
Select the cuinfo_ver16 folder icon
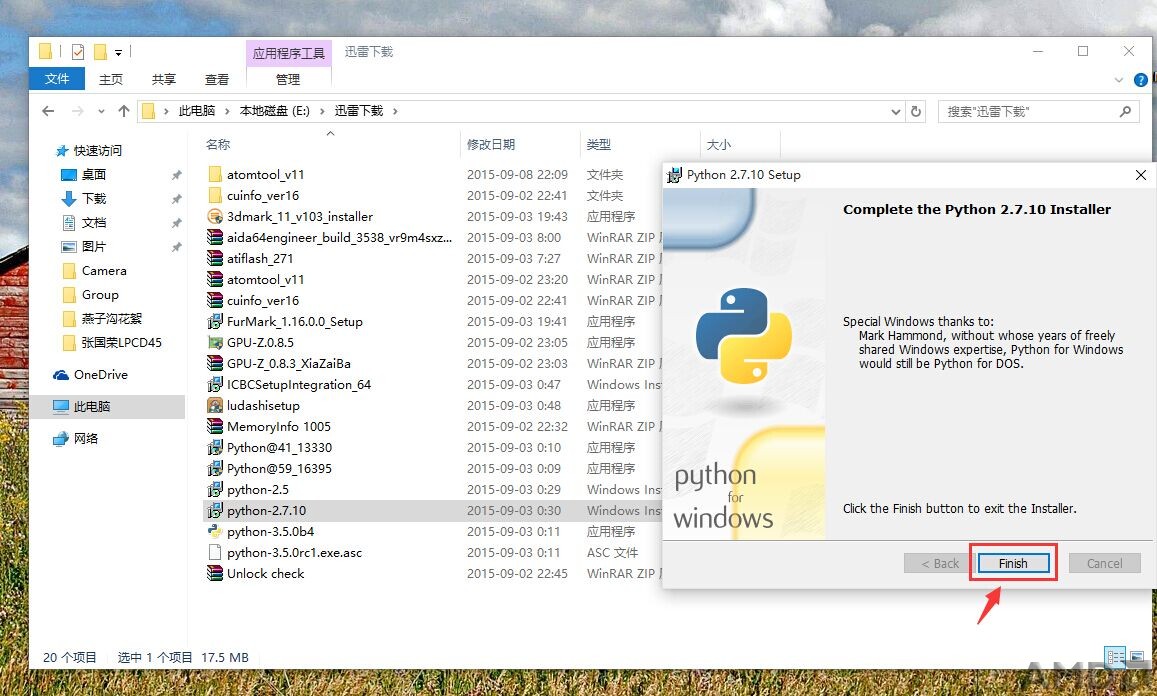215,196
